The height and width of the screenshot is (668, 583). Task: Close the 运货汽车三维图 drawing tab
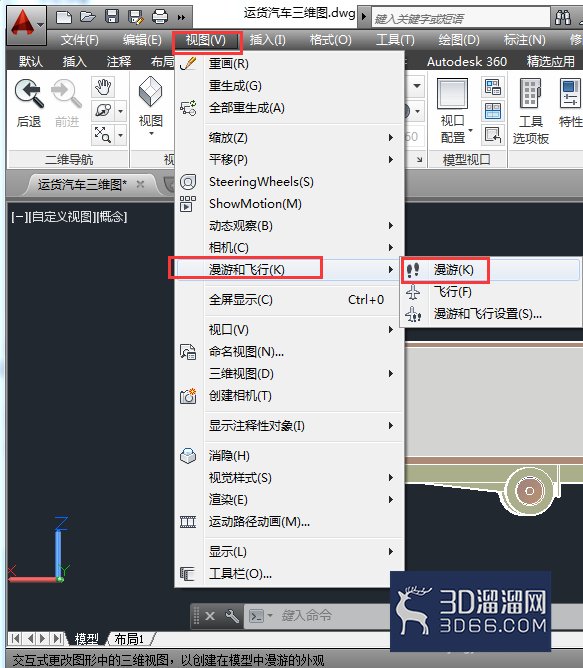click(140, 184)
